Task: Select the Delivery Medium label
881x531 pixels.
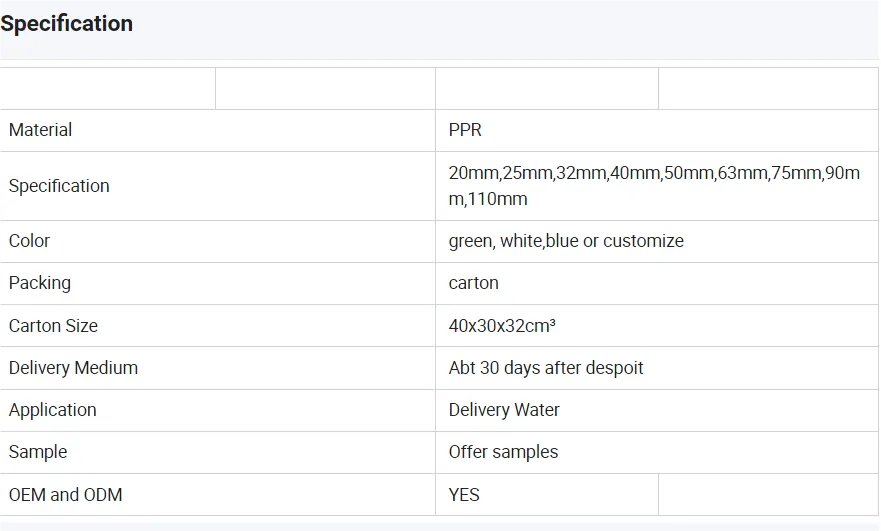Action: click(x=73, y=368)
